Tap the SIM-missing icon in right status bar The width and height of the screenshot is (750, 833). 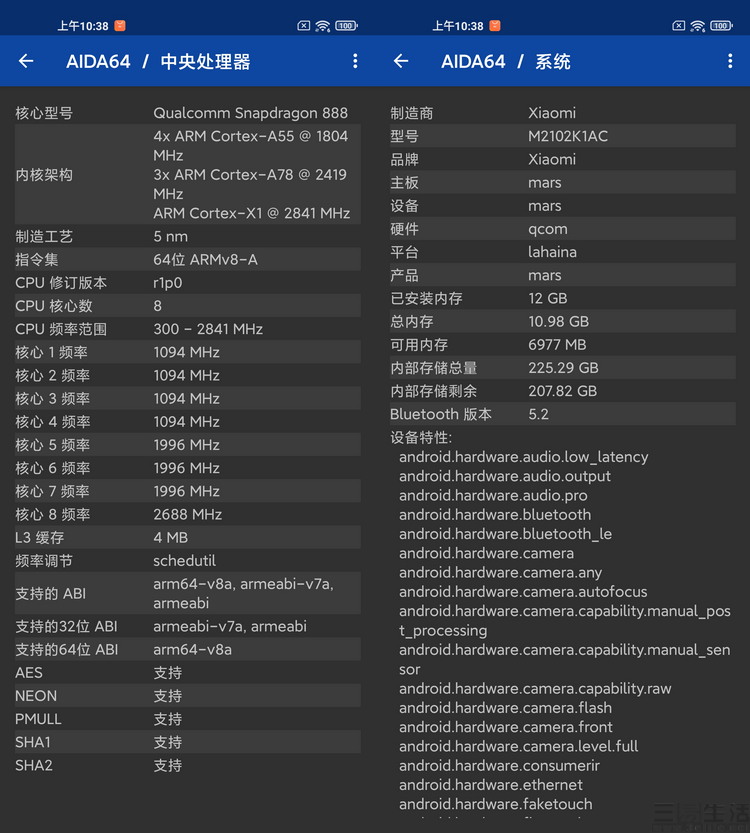[x=679, y=26]
